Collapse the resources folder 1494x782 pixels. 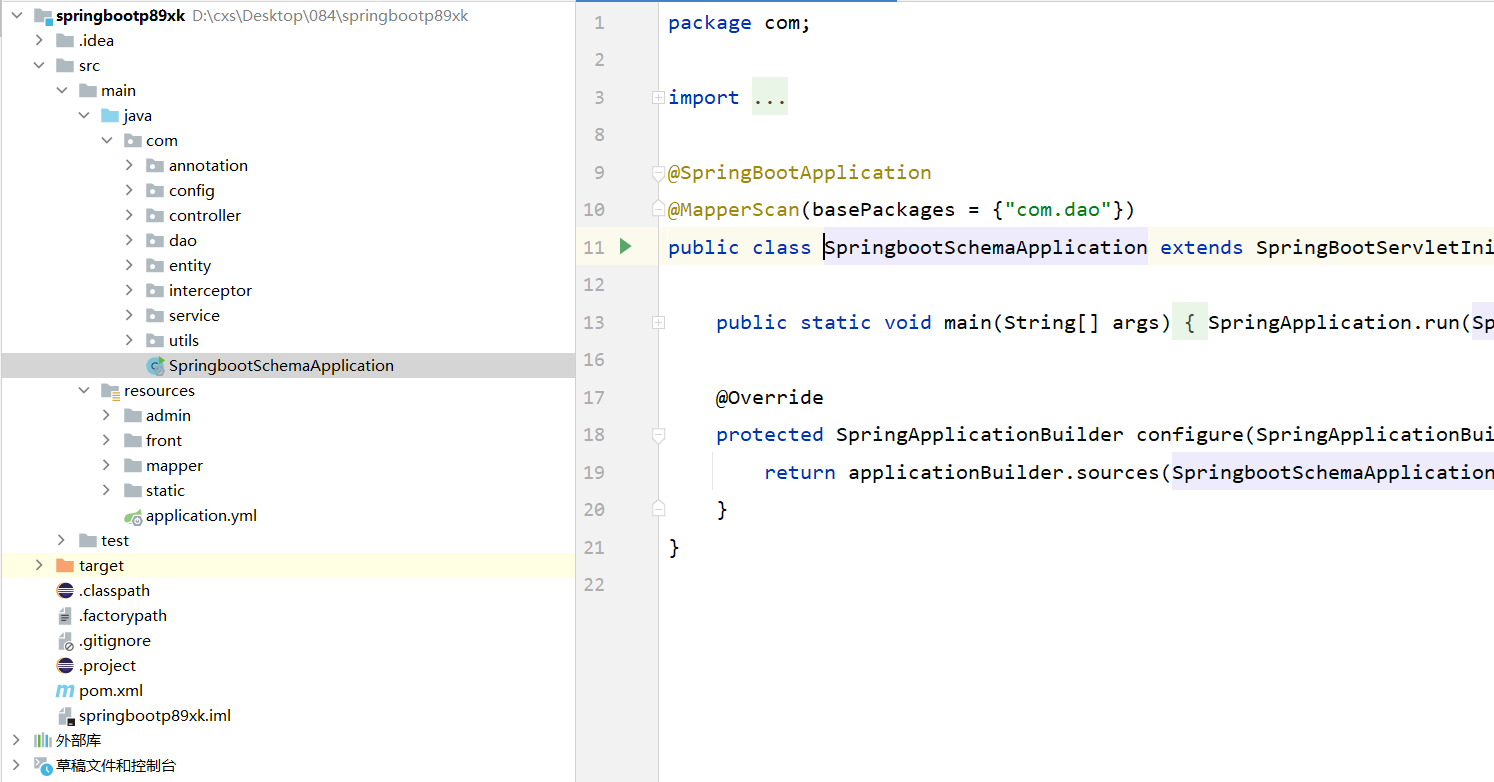(84, 391)
